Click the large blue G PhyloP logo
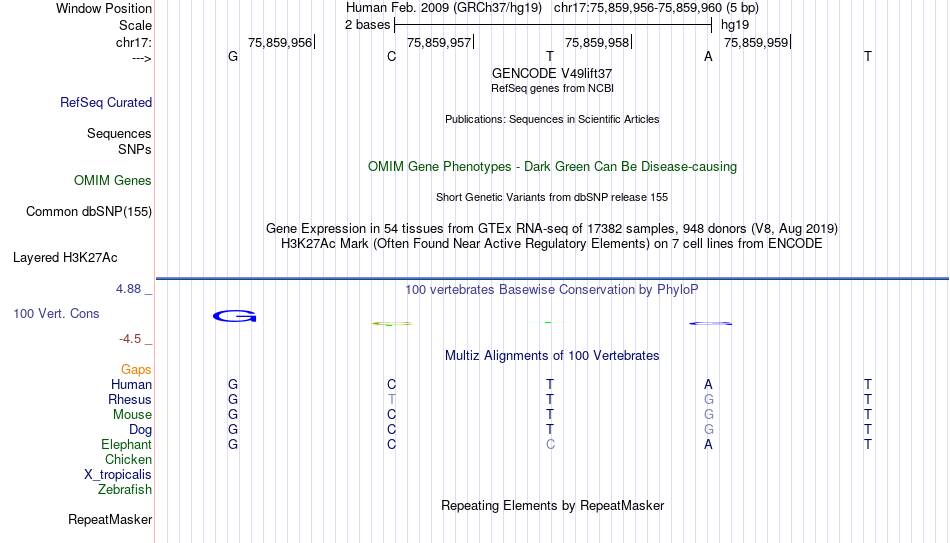 (x=234, y=316)
